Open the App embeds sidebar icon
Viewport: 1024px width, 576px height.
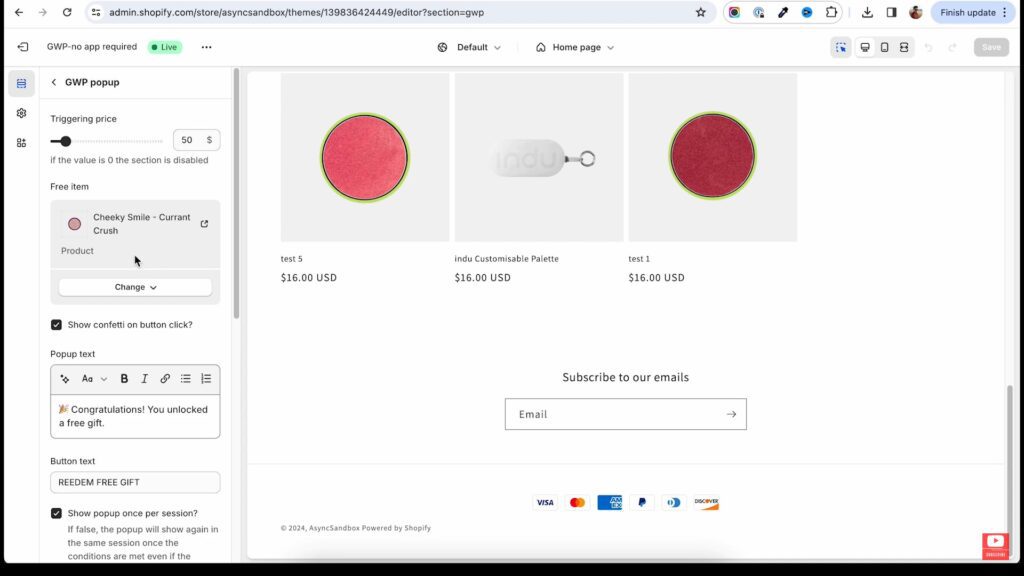(21, 143)
